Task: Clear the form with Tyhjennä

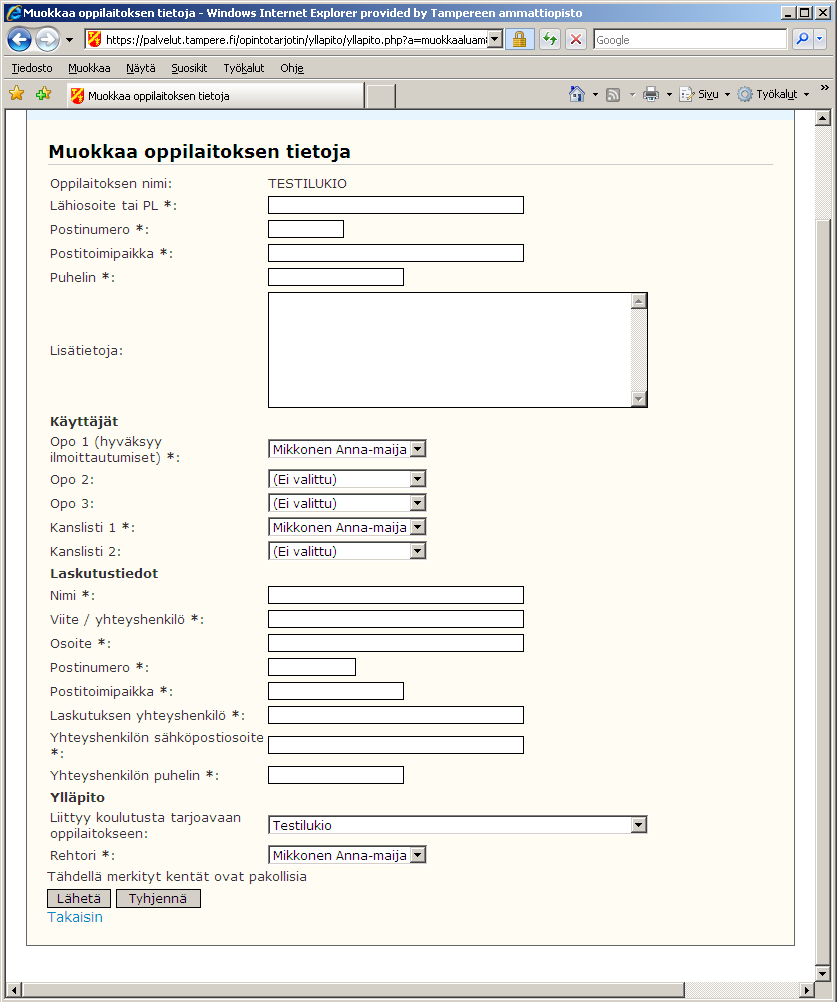Action: [x=158, y=898]
